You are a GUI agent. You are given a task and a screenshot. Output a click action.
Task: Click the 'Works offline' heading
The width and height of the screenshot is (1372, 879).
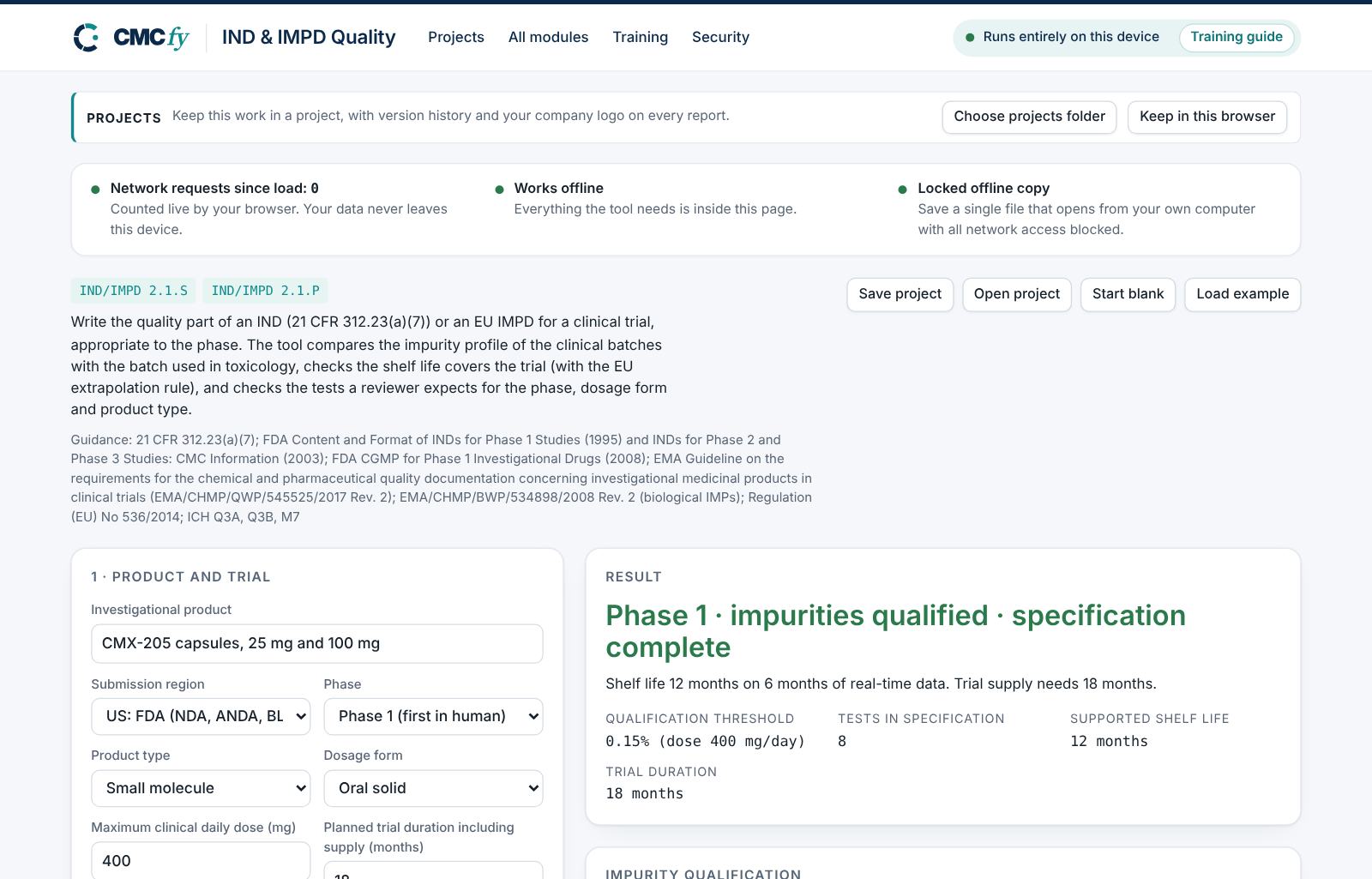pos(558,188)
